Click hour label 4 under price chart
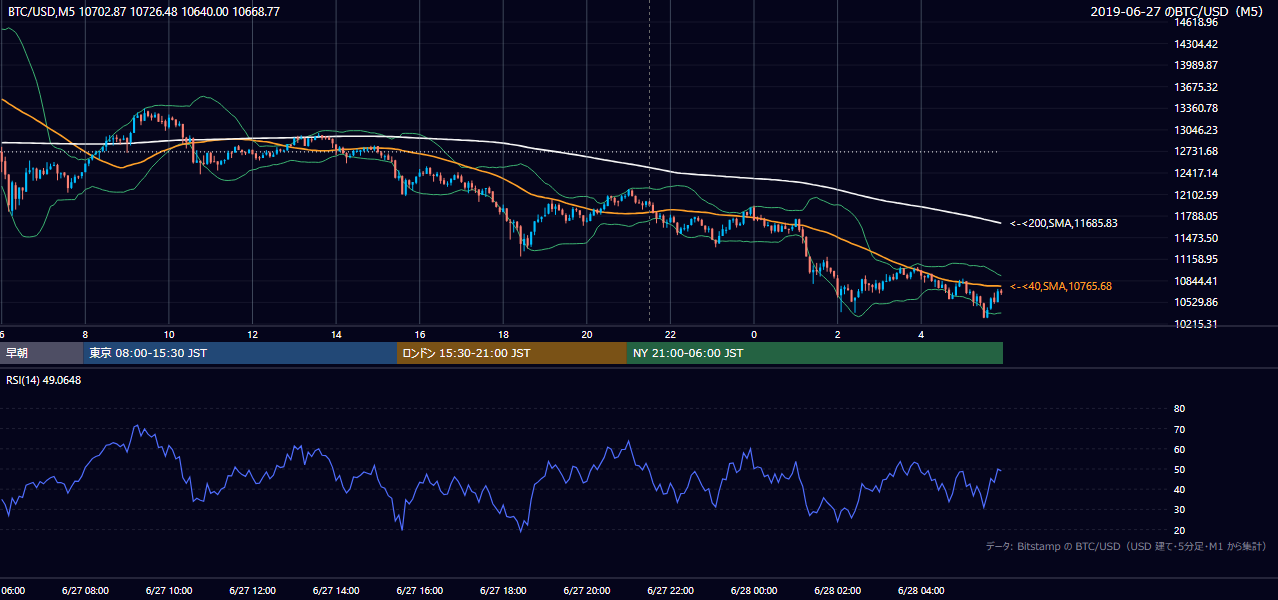 click(921, 335)
